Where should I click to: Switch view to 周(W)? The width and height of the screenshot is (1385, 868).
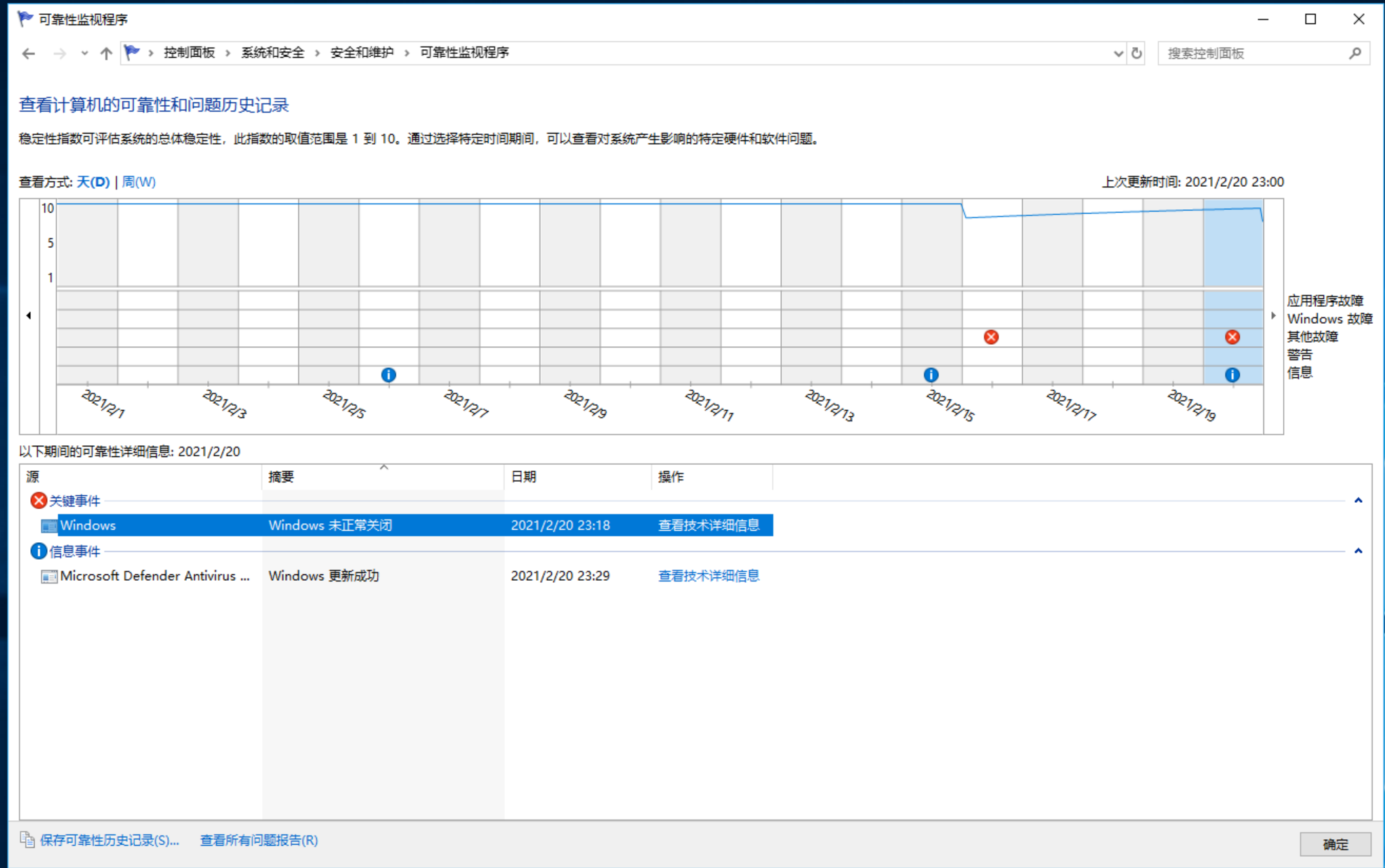138,182
